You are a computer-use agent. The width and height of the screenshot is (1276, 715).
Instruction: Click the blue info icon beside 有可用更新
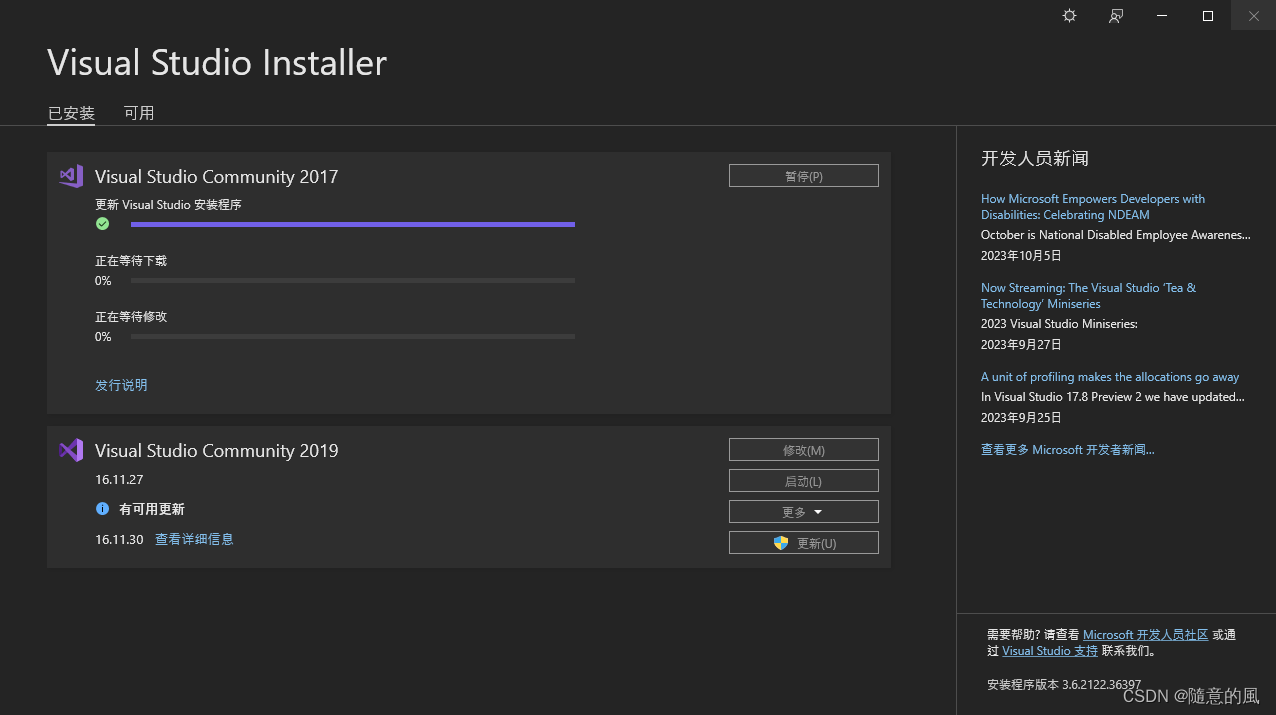point(102,509)
